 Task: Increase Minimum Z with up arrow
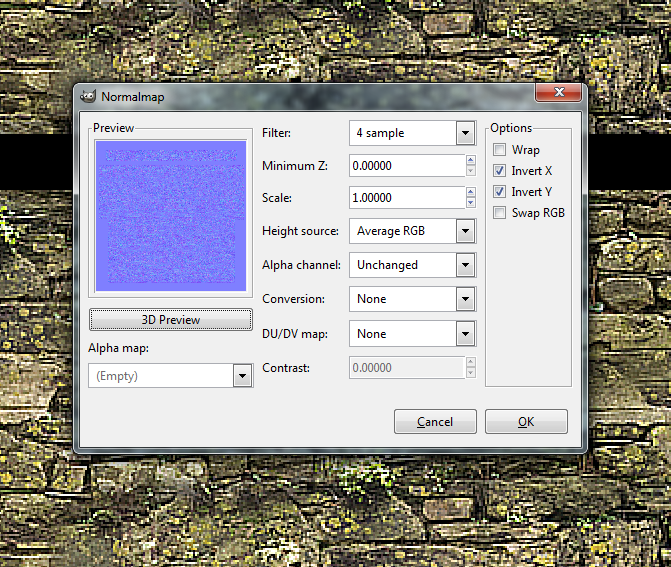tap(471, 160)
